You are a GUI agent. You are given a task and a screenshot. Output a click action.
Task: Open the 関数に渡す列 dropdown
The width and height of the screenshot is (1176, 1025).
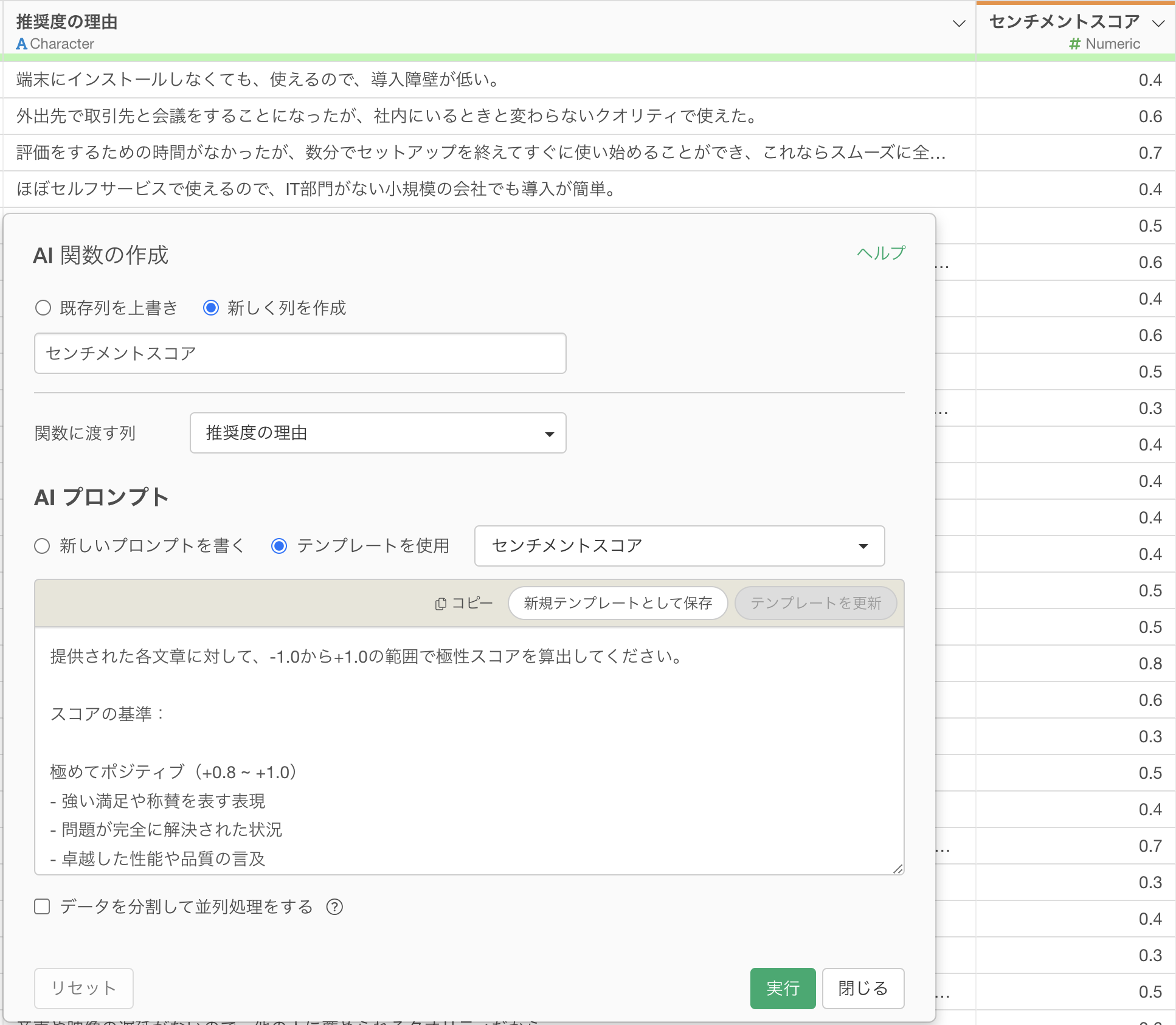[x=378, y=433]
